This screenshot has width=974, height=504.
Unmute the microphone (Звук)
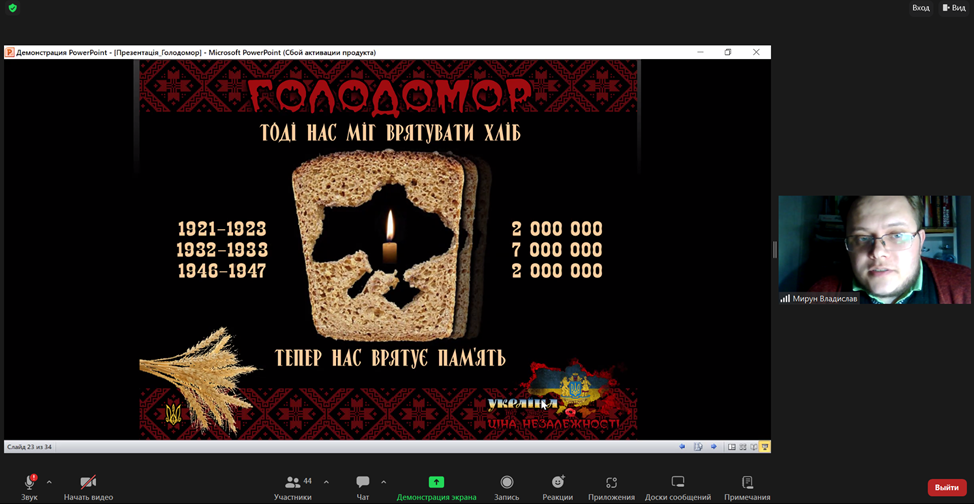click(29, 483)
